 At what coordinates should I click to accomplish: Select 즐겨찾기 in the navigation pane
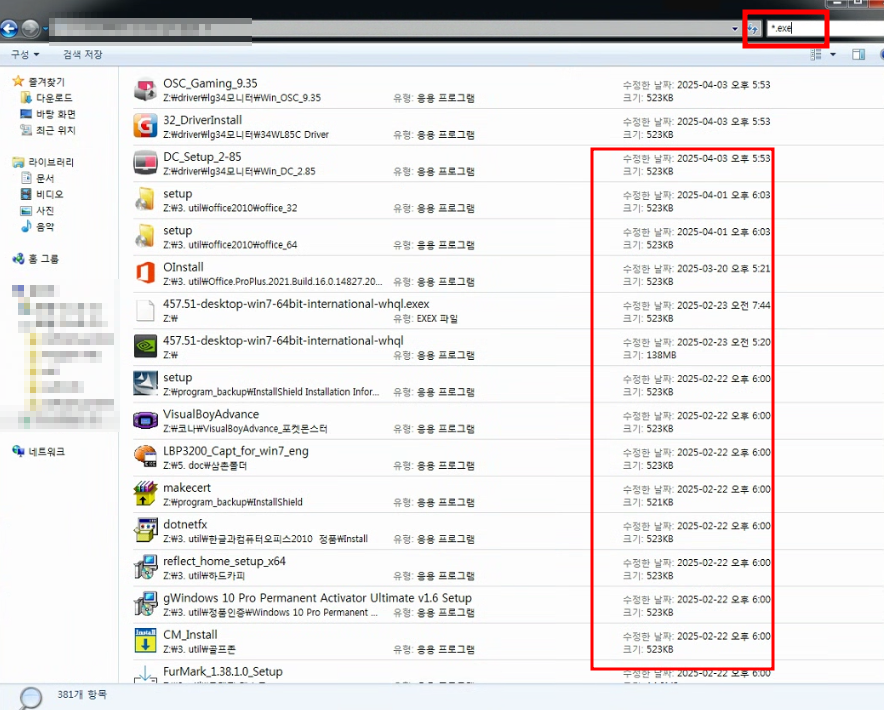click(x=46, y=82)
